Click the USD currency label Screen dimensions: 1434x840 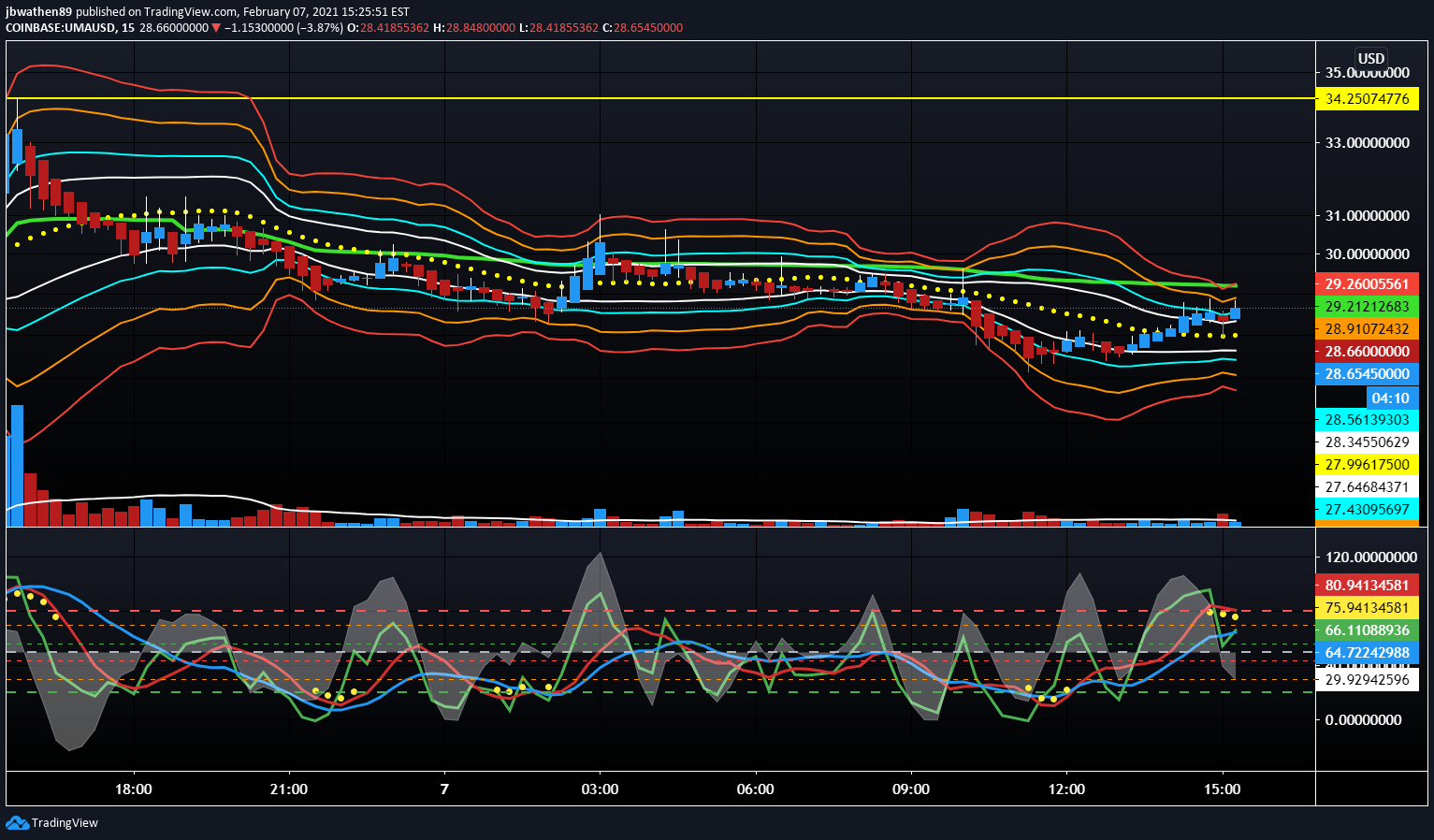[x=1371, y=58]
